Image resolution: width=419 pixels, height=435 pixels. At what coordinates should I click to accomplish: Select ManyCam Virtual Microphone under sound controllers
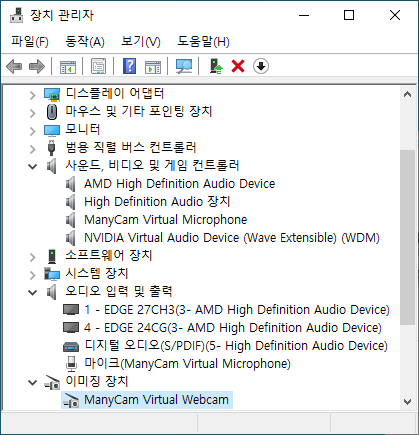point(166,220)
